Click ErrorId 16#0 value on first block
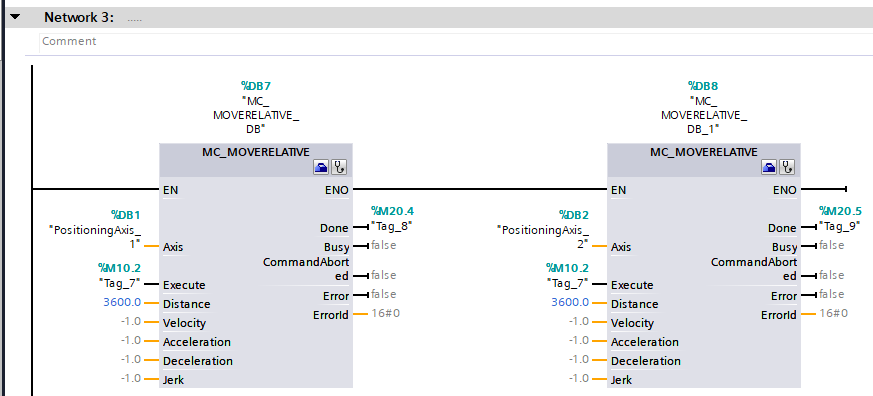873x396 pixels. [385, 313]
